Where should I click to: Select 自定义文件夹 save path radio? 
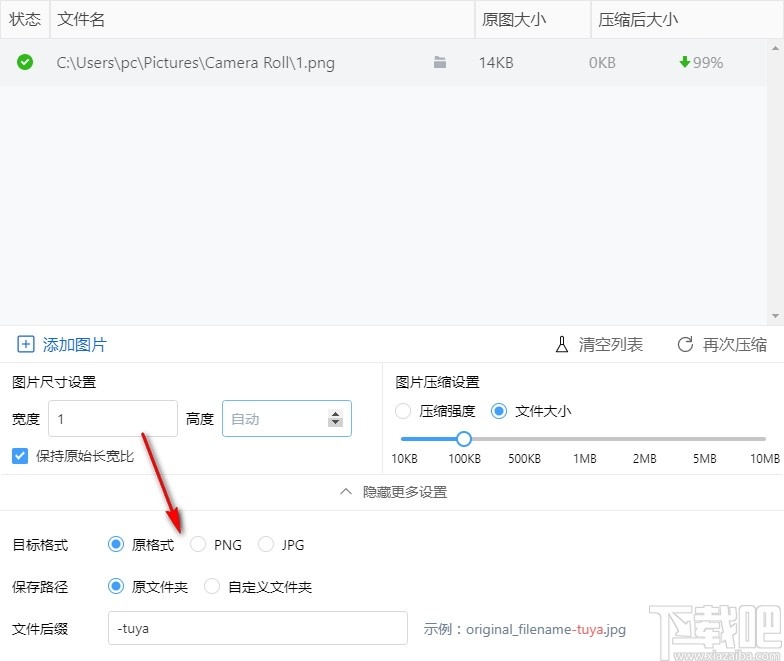point(212,586)
